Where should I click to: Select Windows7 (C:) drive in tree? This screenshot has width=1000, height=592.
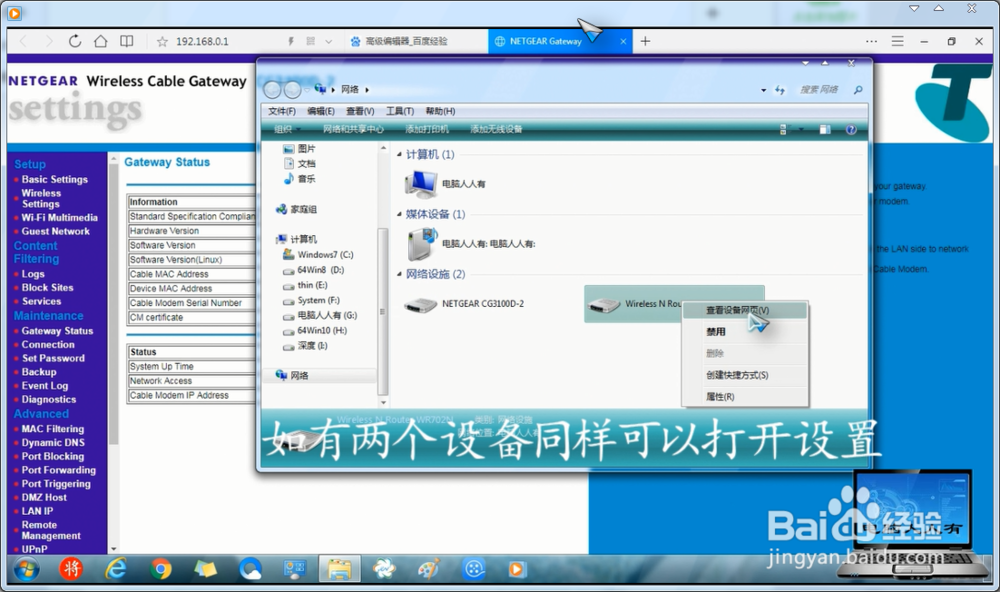pos(318,255)
